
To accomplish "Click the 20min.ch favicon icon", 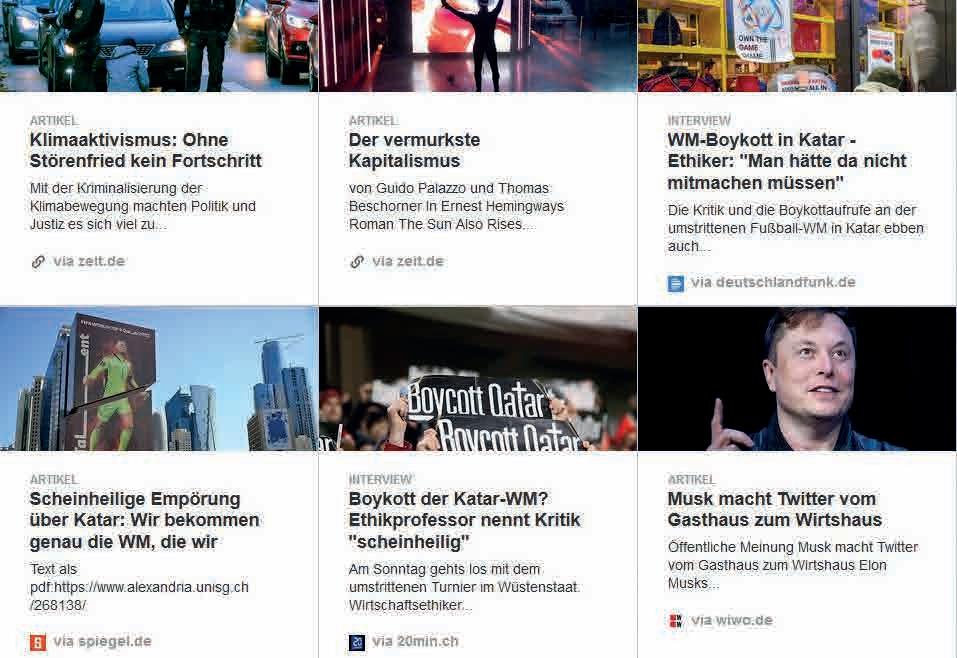I will pyautogui.click(x=357, y=642).
